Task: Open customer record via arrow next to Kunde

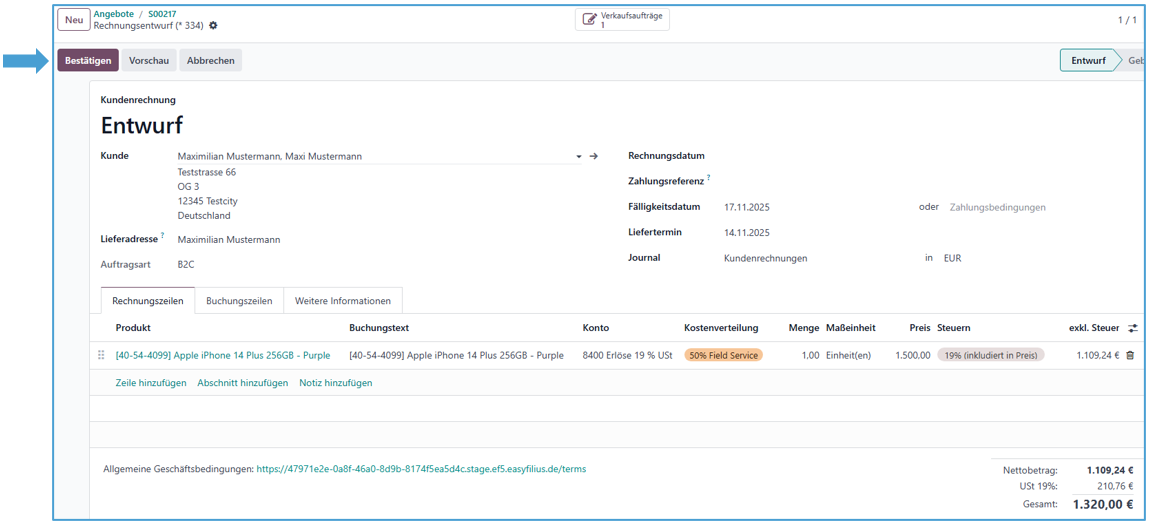Action: pyautogui.click(x=593, y=156)
